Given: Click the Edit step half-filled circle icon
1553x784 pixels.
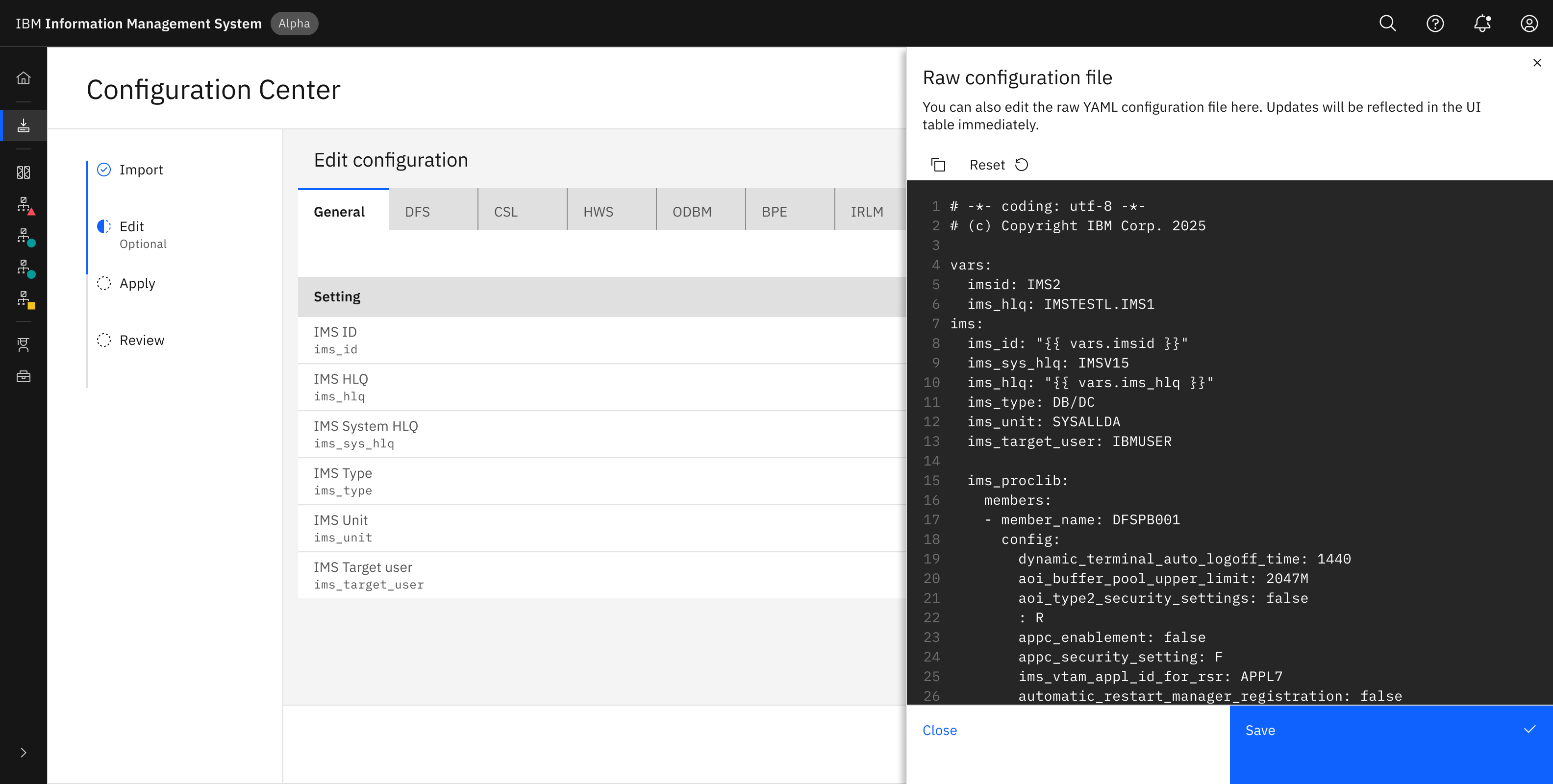Looking at the screenshot, I should tap(104, 226).
